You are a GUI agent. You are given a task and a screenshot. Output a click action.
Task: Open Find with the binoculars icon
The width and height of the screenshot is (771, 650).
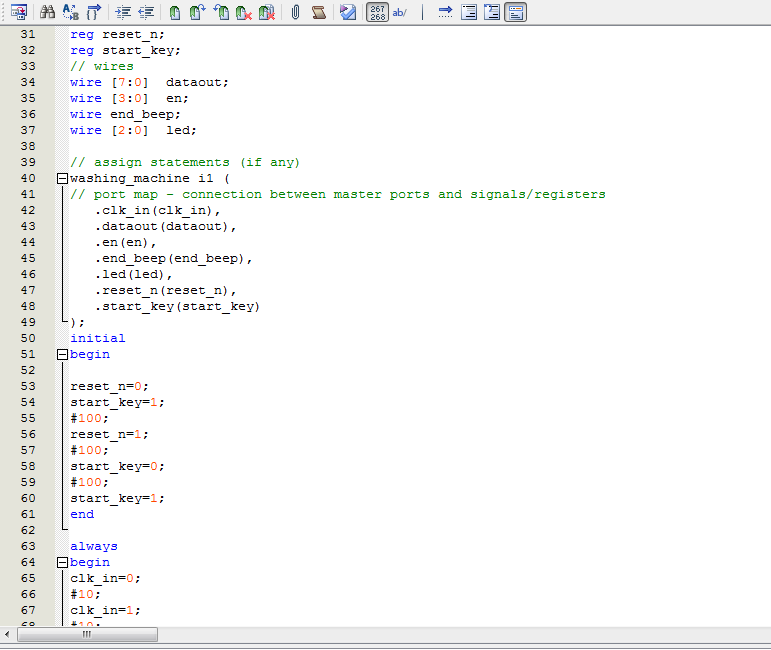(47, 12)
